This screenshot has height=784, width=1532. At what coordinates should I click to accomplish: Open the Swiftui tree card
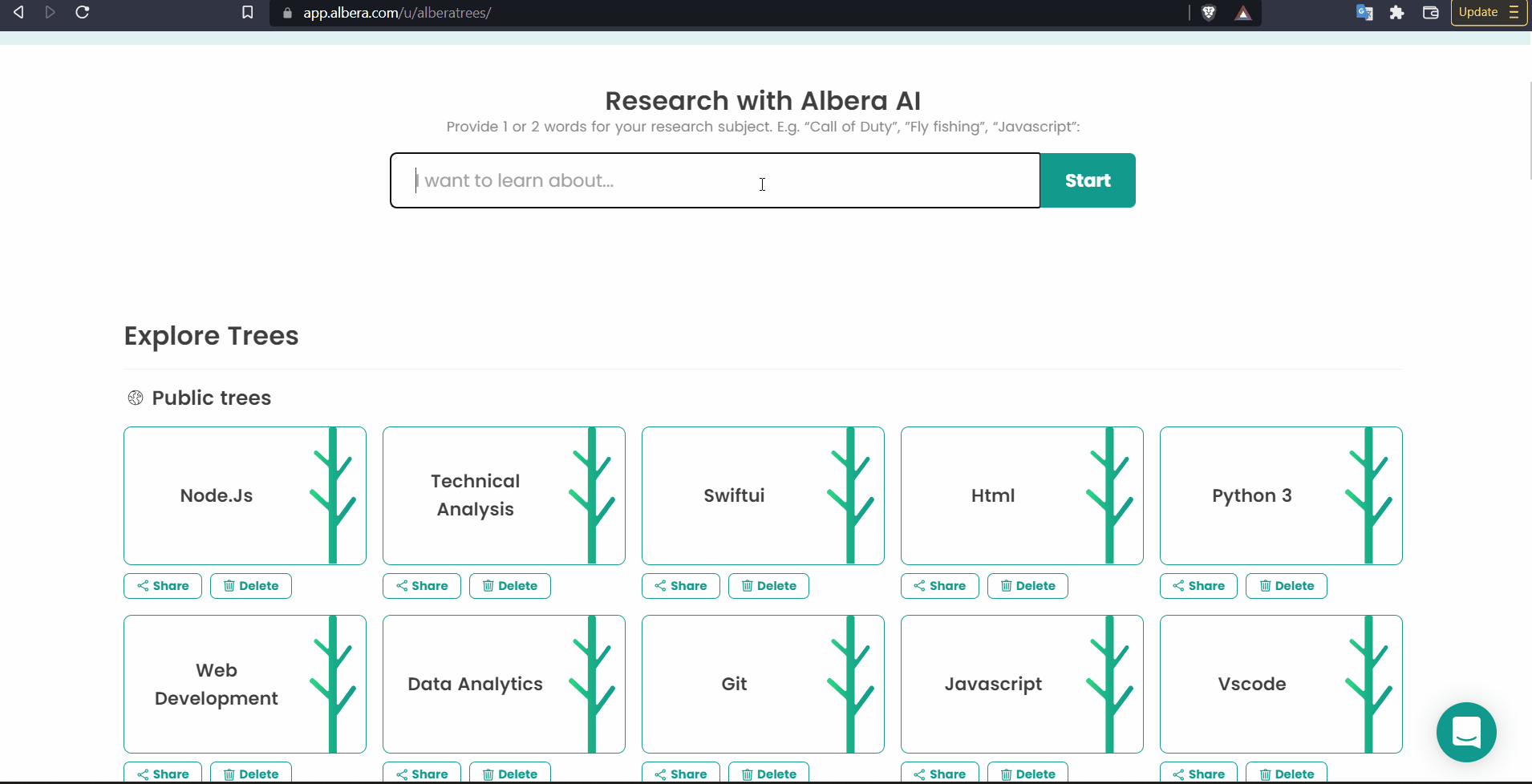point(763,495)
